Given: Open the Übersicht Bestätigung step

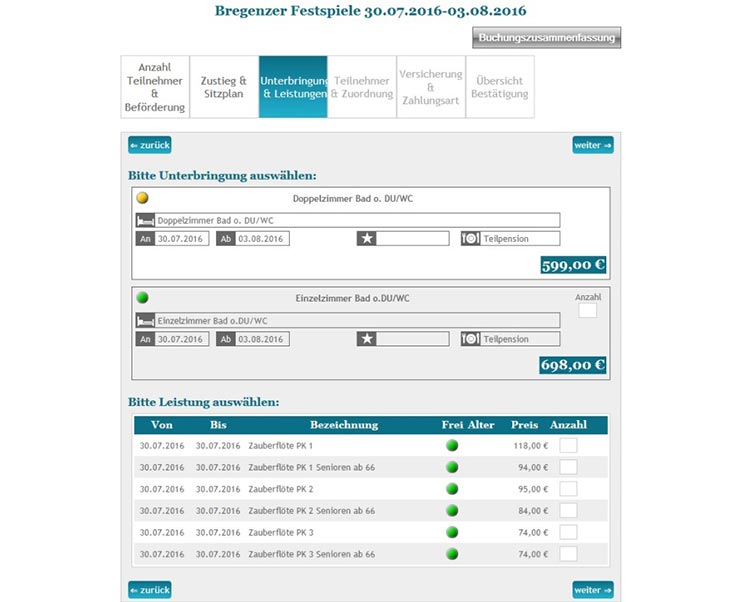Looking at the screenshot, I should click(500, 87).
